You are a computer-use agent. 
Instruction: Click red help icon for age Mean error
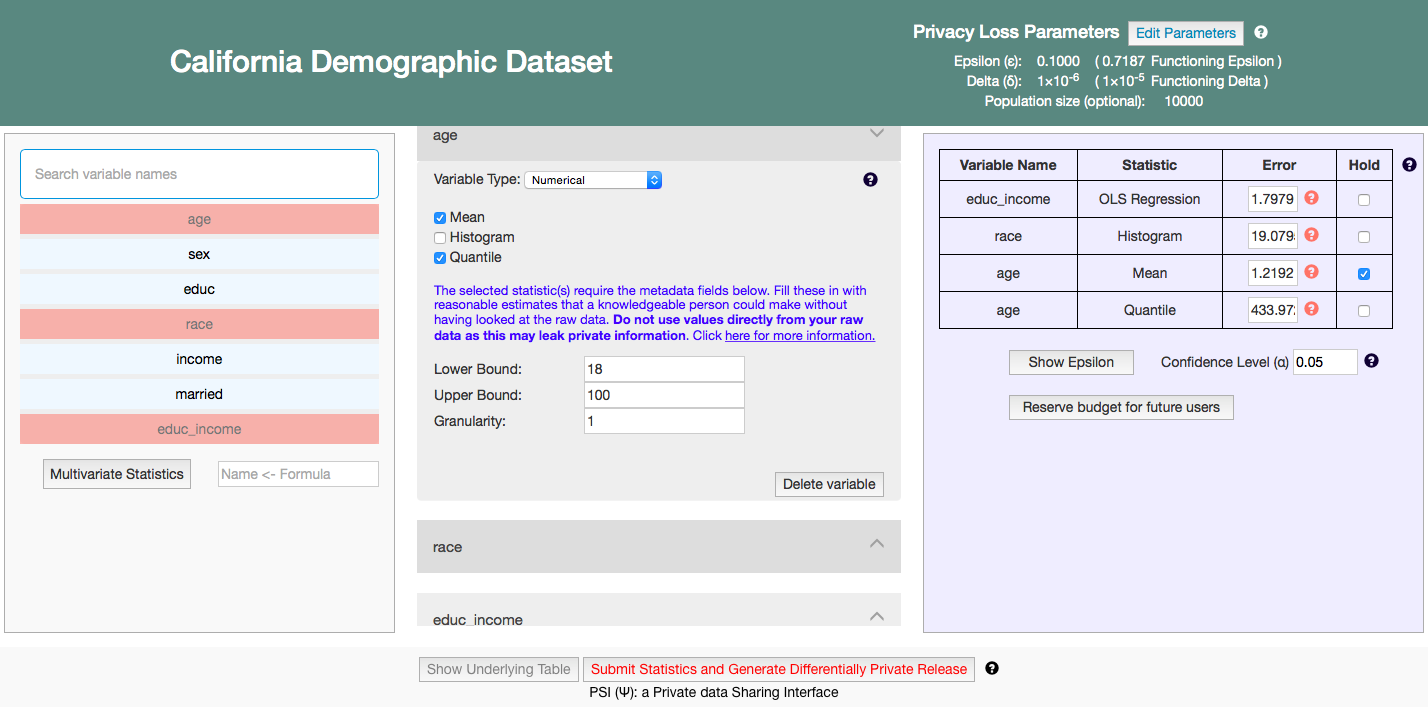tap(1311, 272)
